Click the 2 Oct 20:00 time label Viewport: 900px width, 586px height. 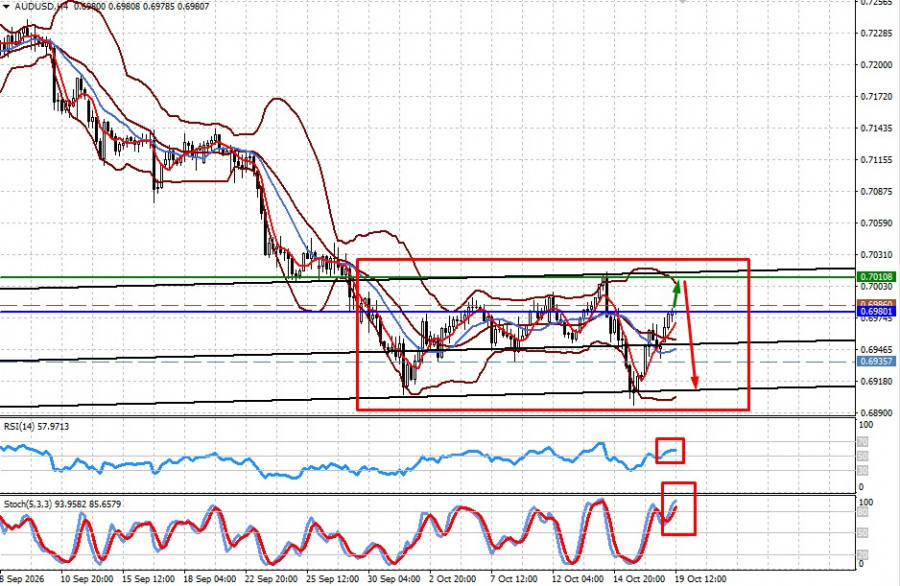click(452, 579)
